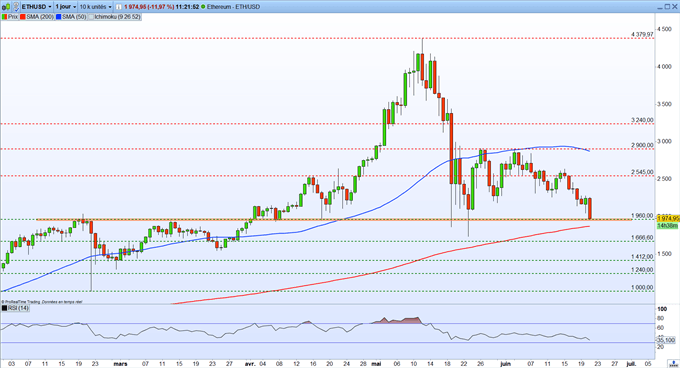Minimize the chart window
Viewport: 680px width, 368px height.
coord(659,7)
